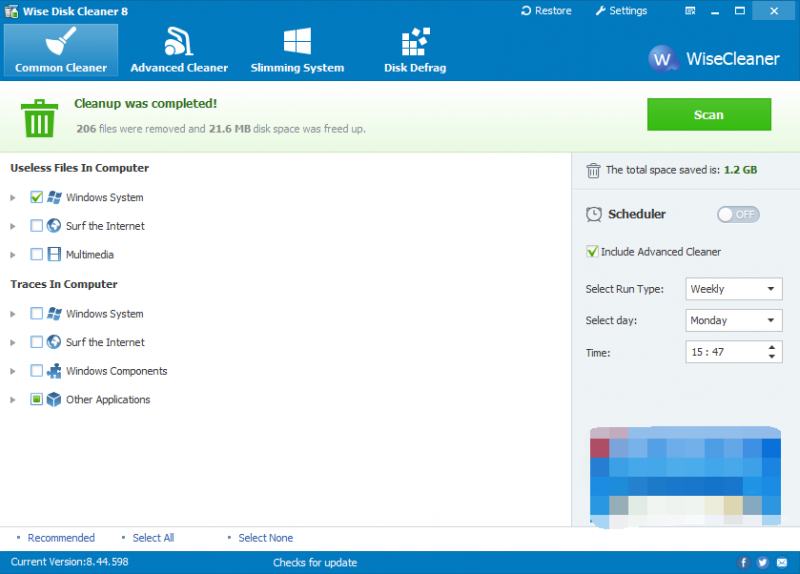Click the Time field showing 15 : 47
This screenshot has width=800, height=574.
(734, 352)
